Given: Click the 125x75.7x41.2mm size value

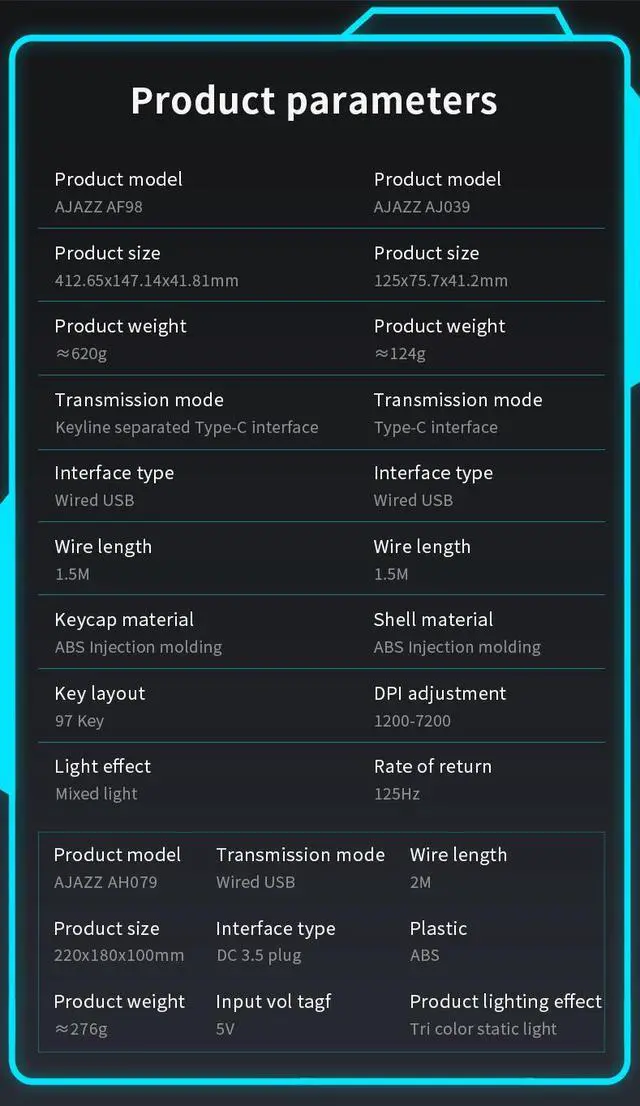Looking at the screenshot, I should pos(440,280).
